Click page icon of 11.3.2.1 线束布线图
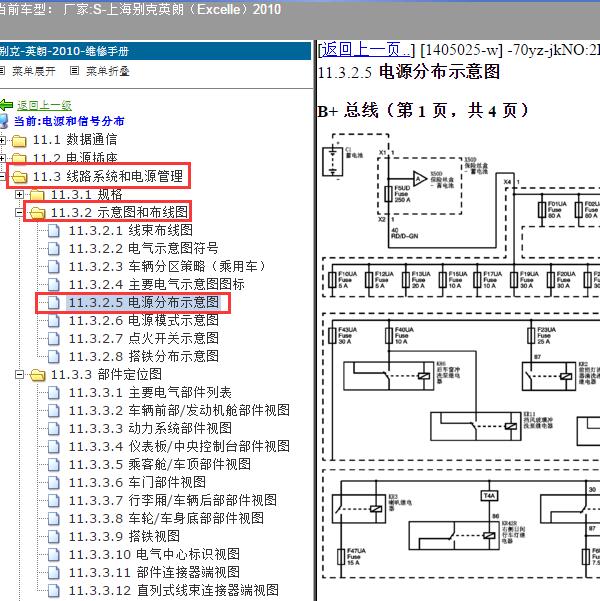 pyautogui.click(x=54, y=231)
